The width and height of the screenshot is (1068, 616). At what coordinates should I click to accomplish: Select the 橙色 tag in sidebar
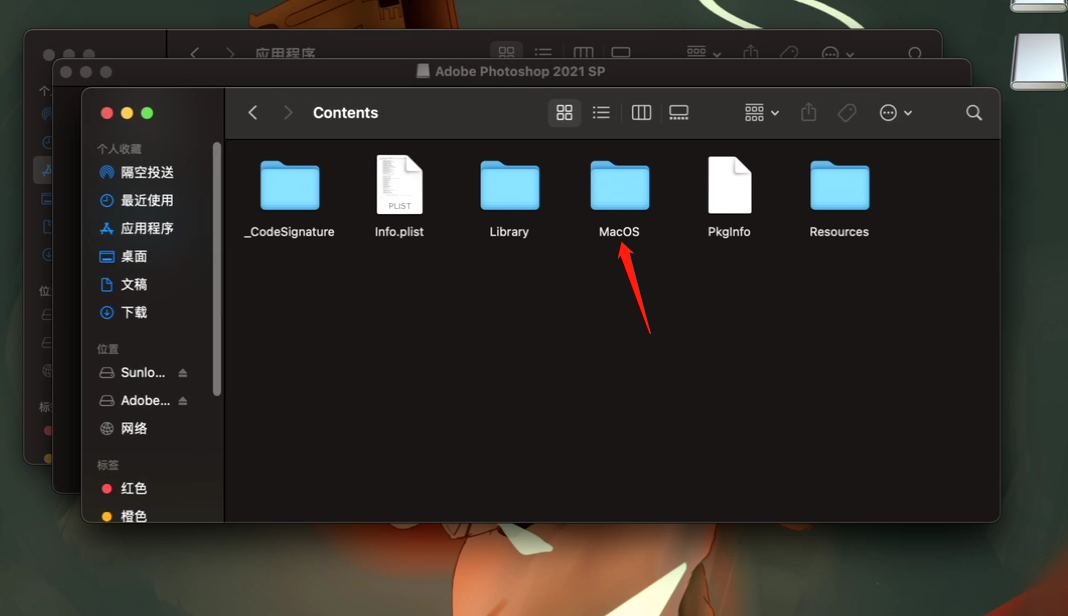(x=123, y=516)
